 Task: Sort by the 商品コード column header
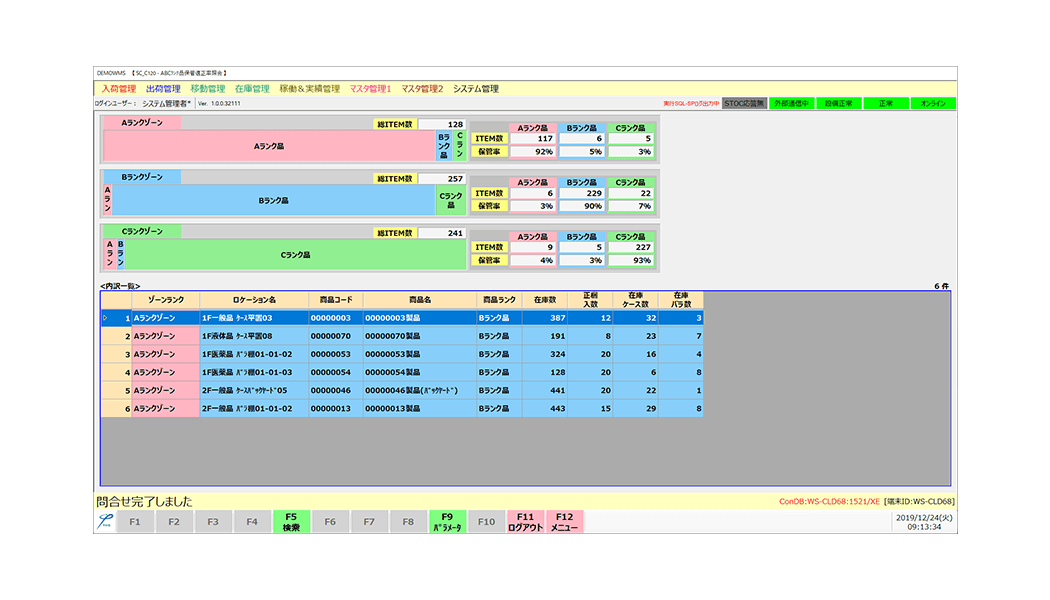click(336, 300)
